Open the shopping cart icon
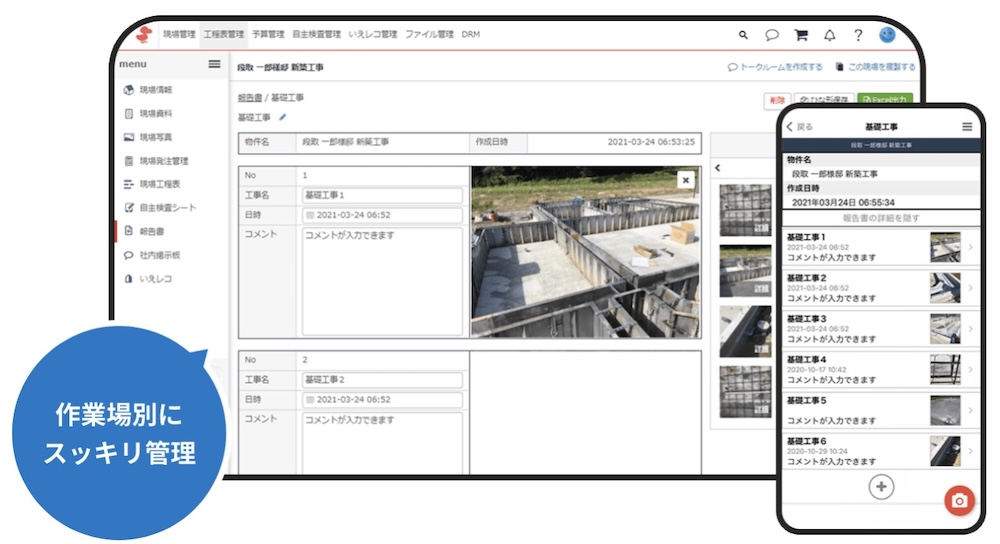The height and width of the screenshot is (544, 1000). [x=801, y=35]
